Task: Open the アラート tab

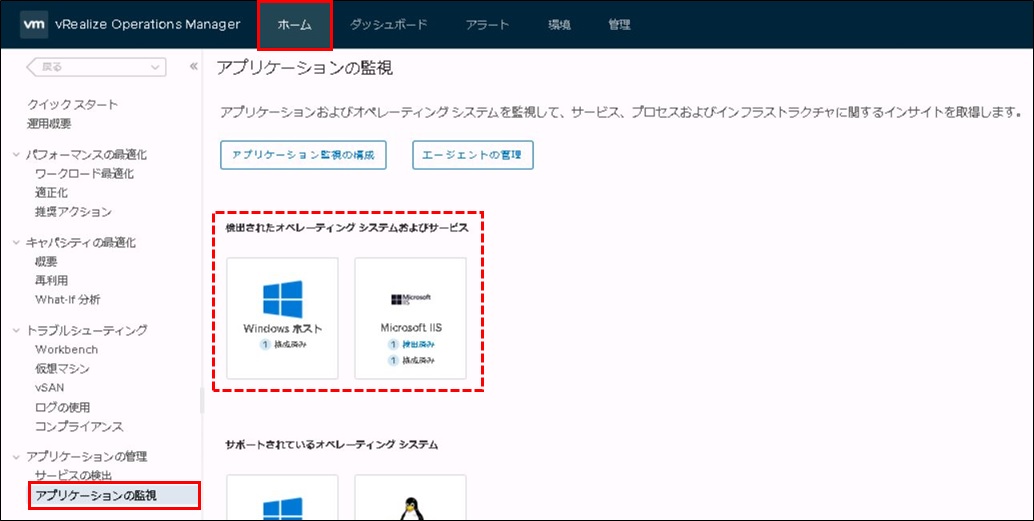Action: (487, 25)
